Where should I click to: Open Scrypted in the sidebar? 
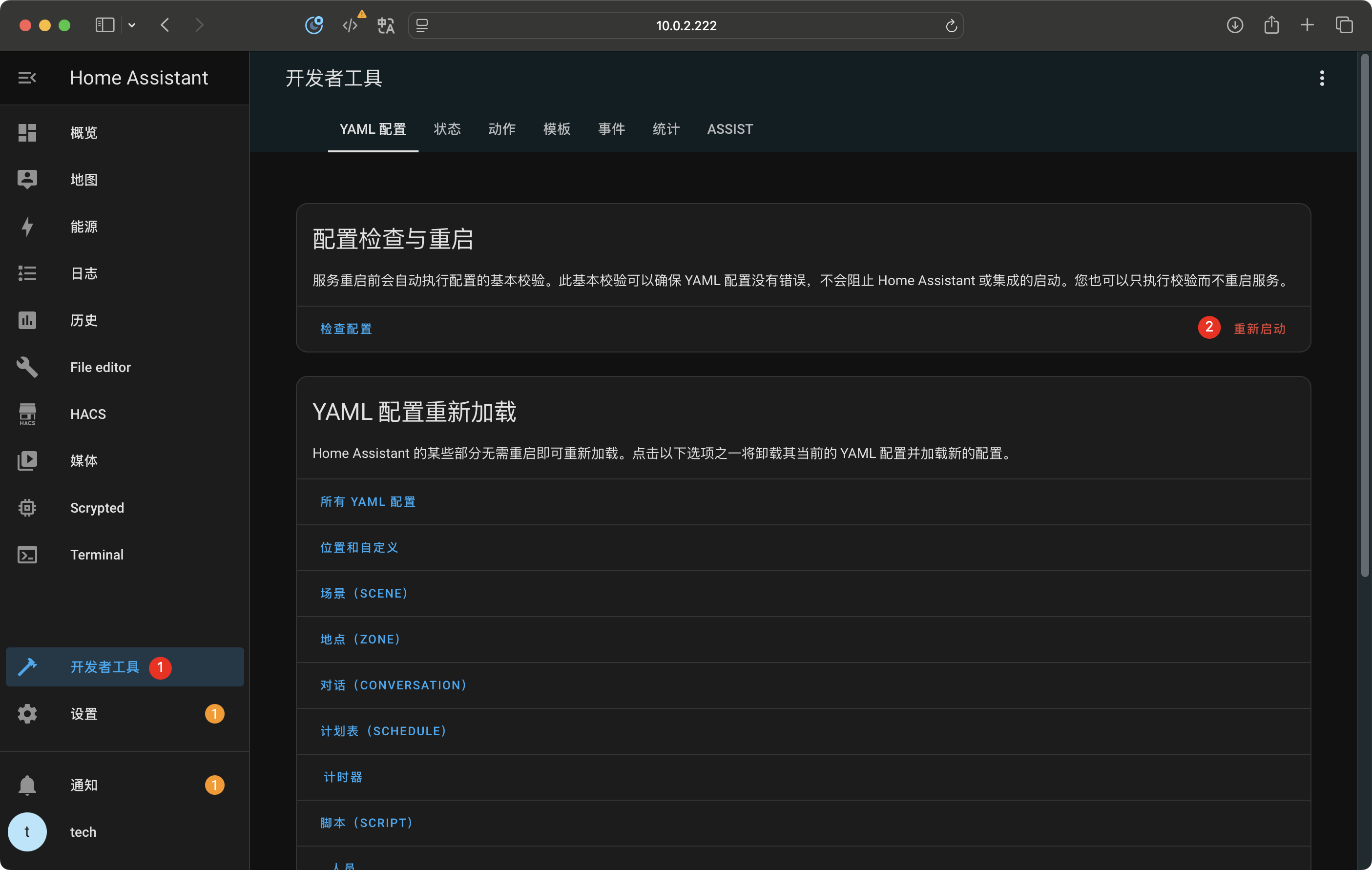pos(125,508)
